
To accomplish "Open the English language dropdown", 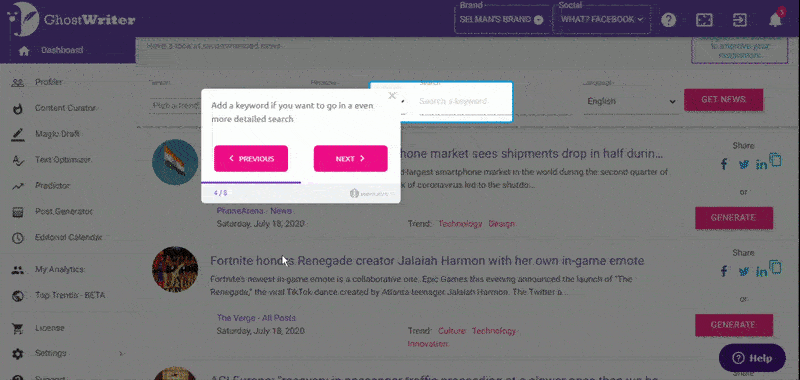I will tap(631, 101).
